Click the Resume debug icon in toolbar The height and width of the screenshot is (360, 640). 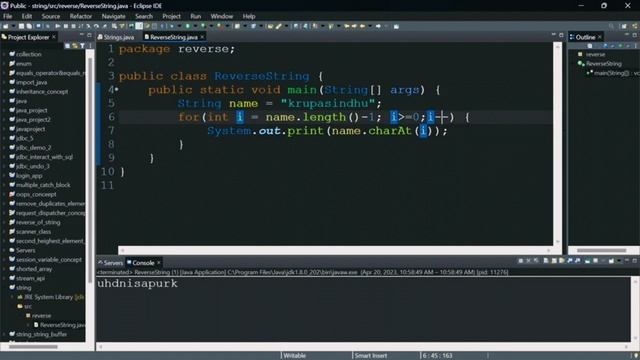[x=58, y=26]
